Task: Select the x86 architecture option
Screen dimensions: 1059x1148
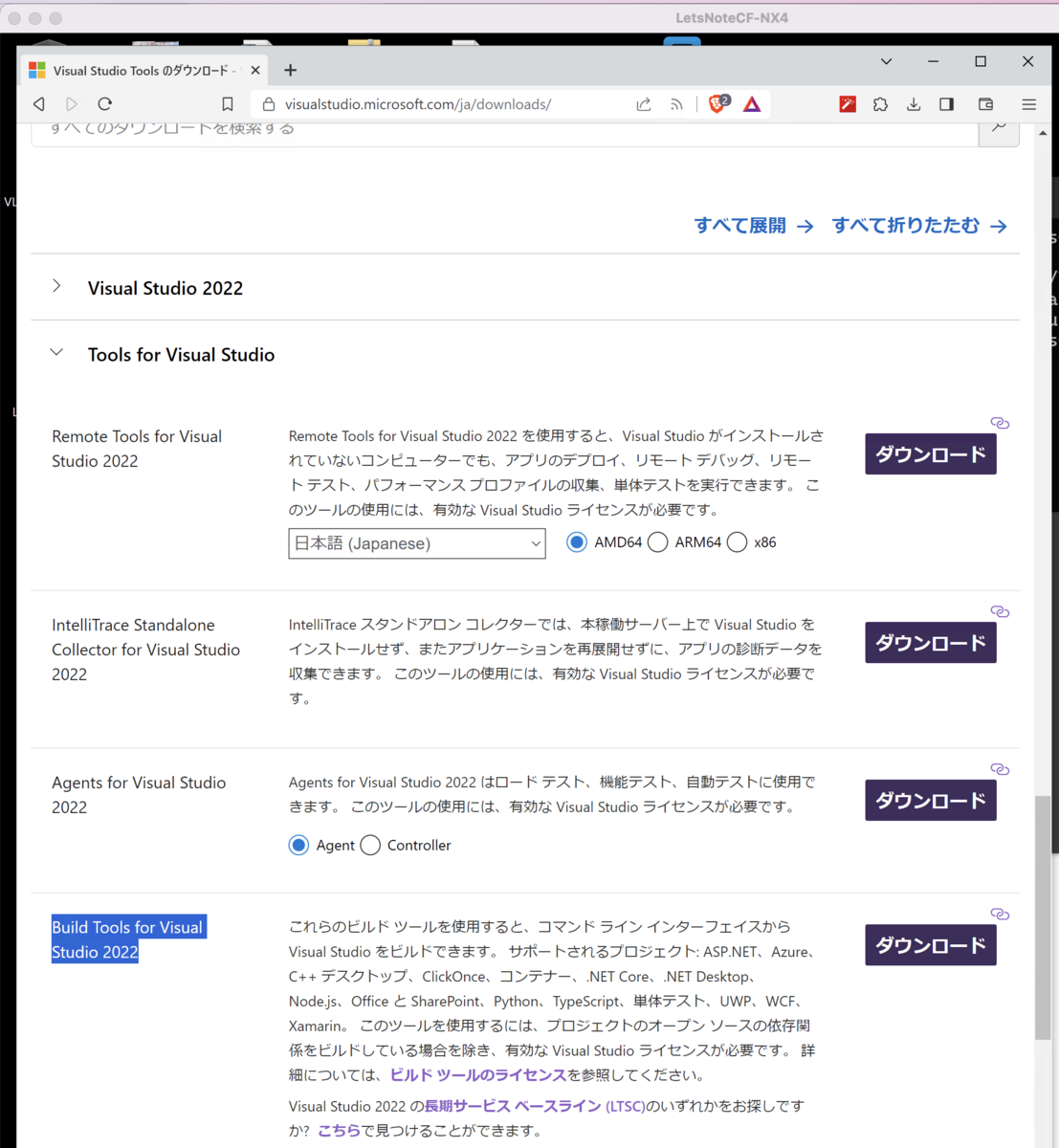Action: coord(737,542)
